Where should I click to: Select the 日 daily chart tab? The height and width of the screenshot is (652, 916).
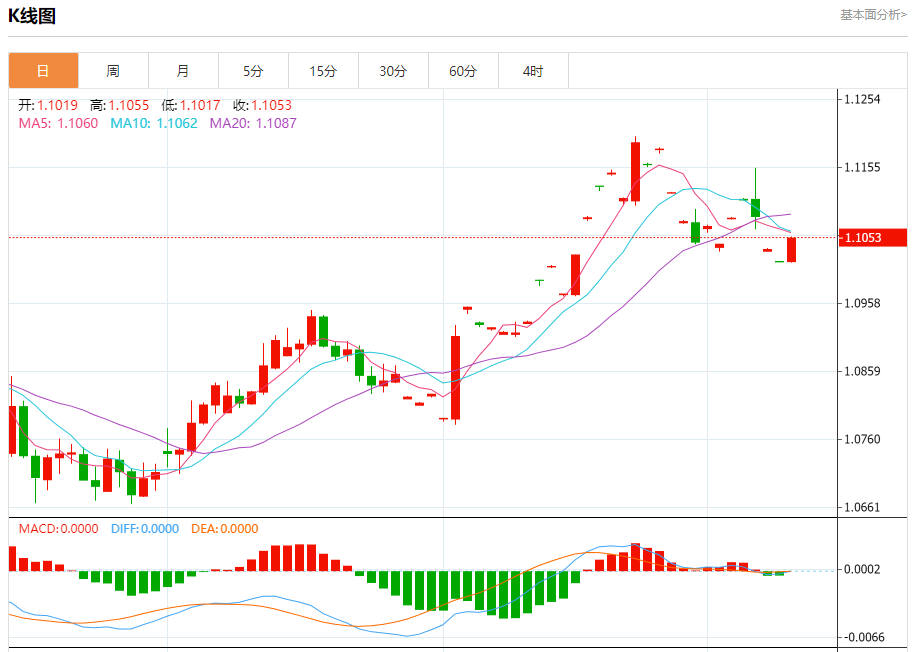[x=43, y=71]
